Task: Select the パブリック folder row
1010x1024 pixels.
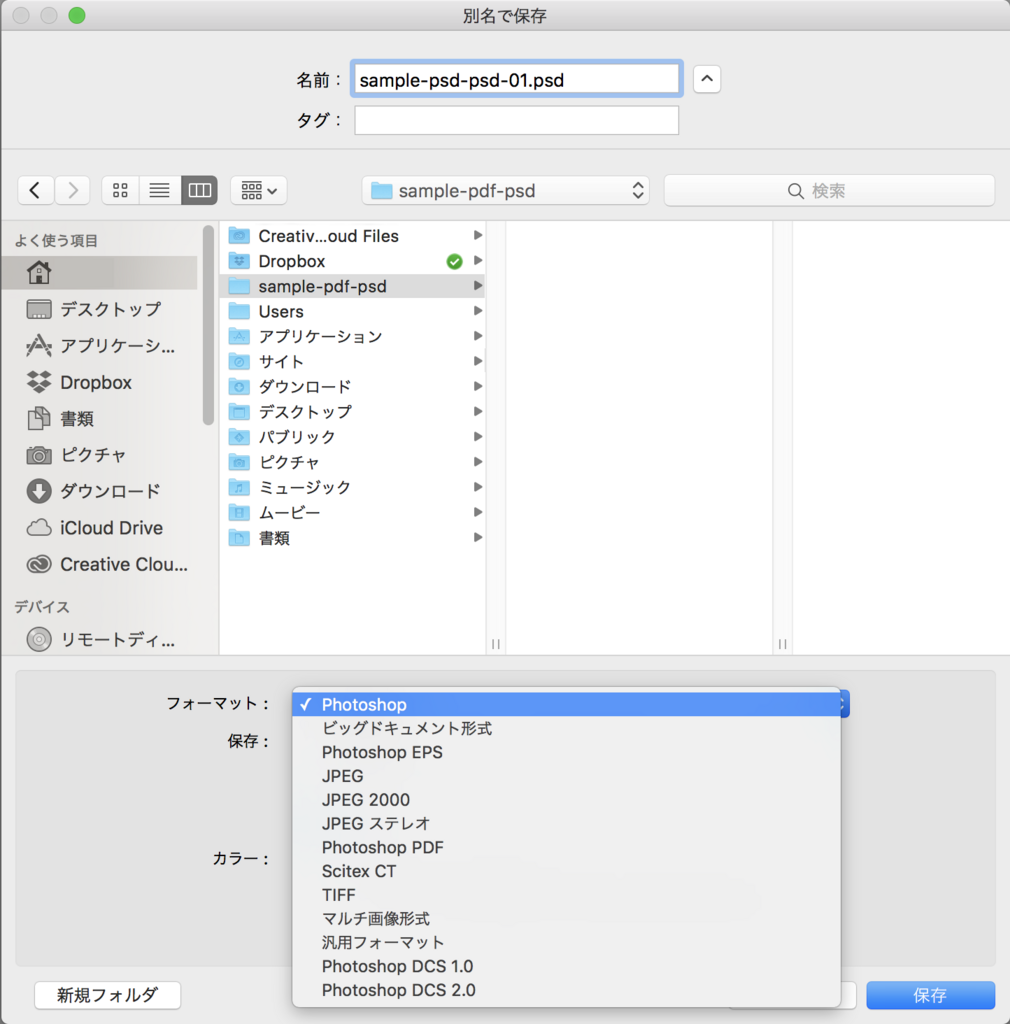Action: (353, 437)
